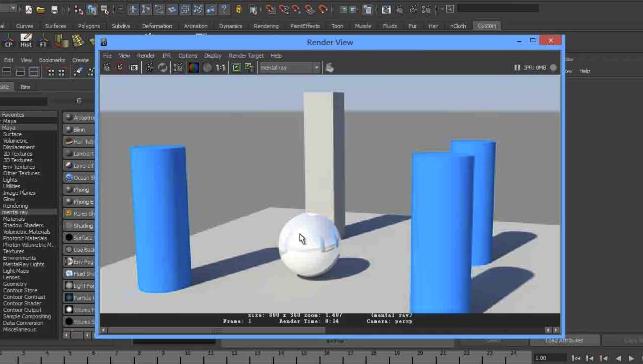Image resolution: width=643 pixels, height=364 pixels.
Task: Refresh the IPR image icon
Action: [163, 68]
